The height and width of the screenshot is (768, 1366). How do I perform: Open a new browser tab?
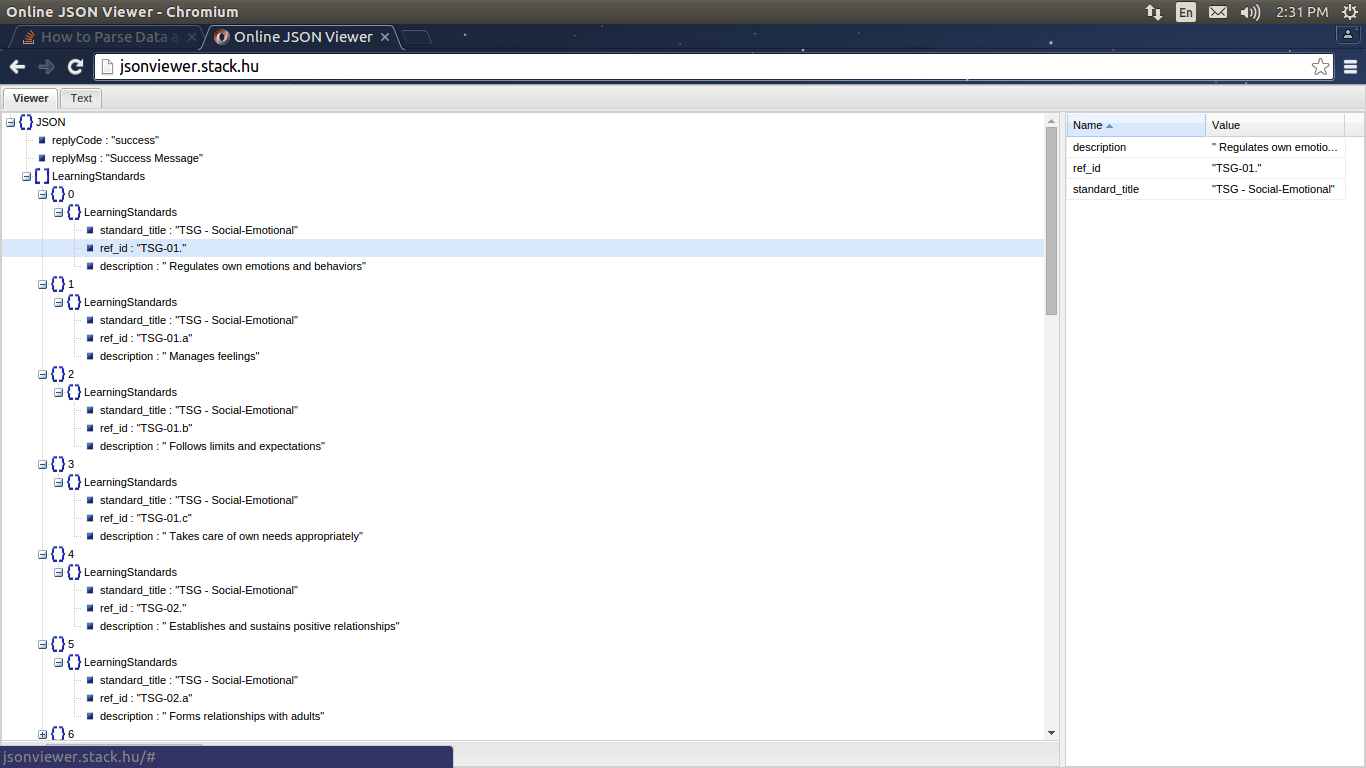[417, 38]
